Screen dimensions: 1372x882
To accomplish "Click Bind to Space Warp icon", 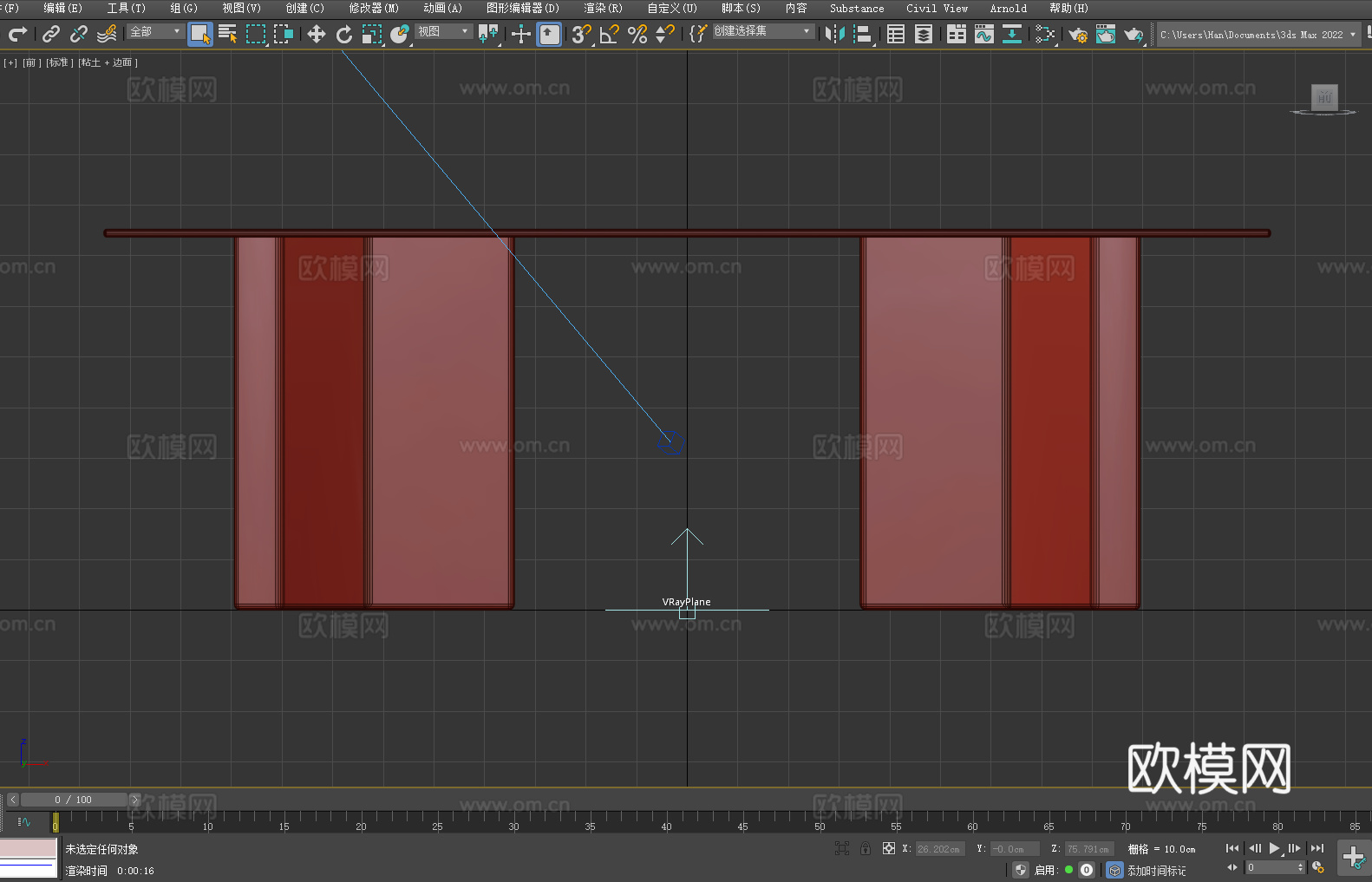I will tap(107, 34).
